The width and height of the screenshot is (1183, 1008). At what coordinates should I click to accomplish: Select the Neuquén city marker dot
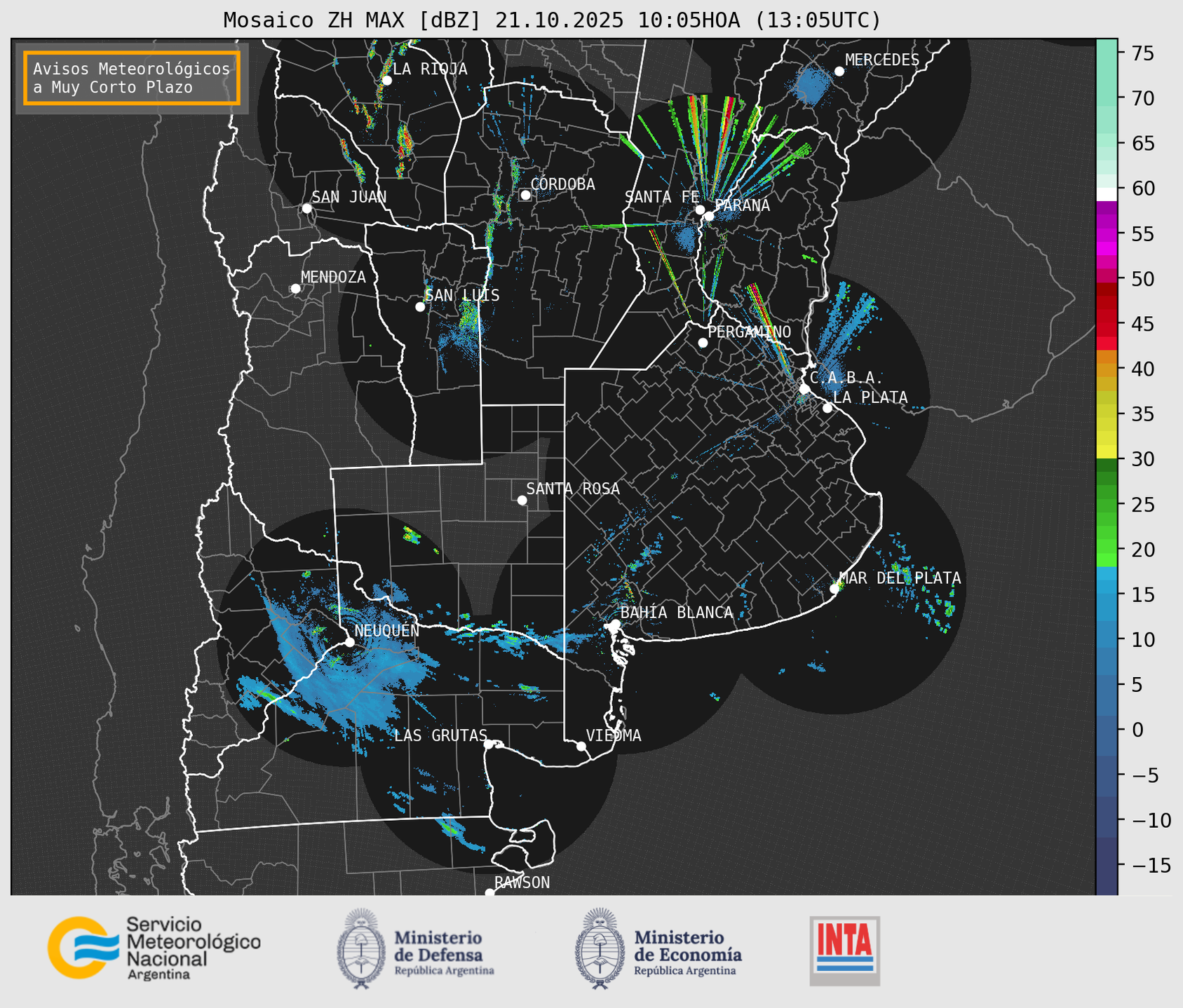[349, 642]
